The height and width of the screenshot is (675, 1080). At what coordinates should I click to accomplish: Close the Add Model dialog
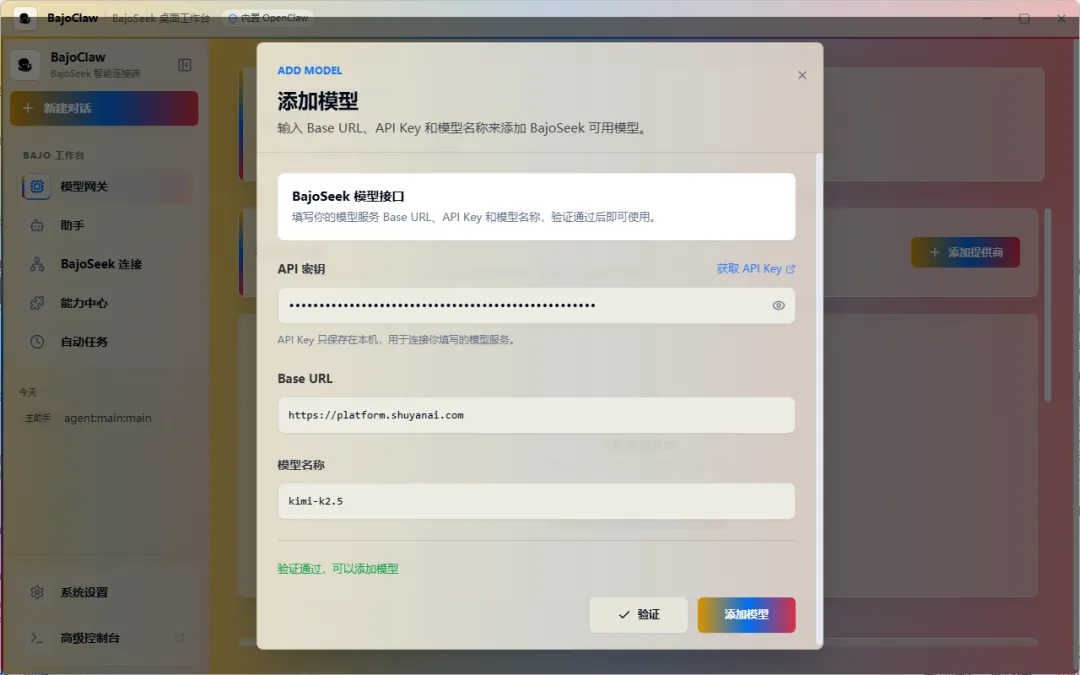point(802,75)
